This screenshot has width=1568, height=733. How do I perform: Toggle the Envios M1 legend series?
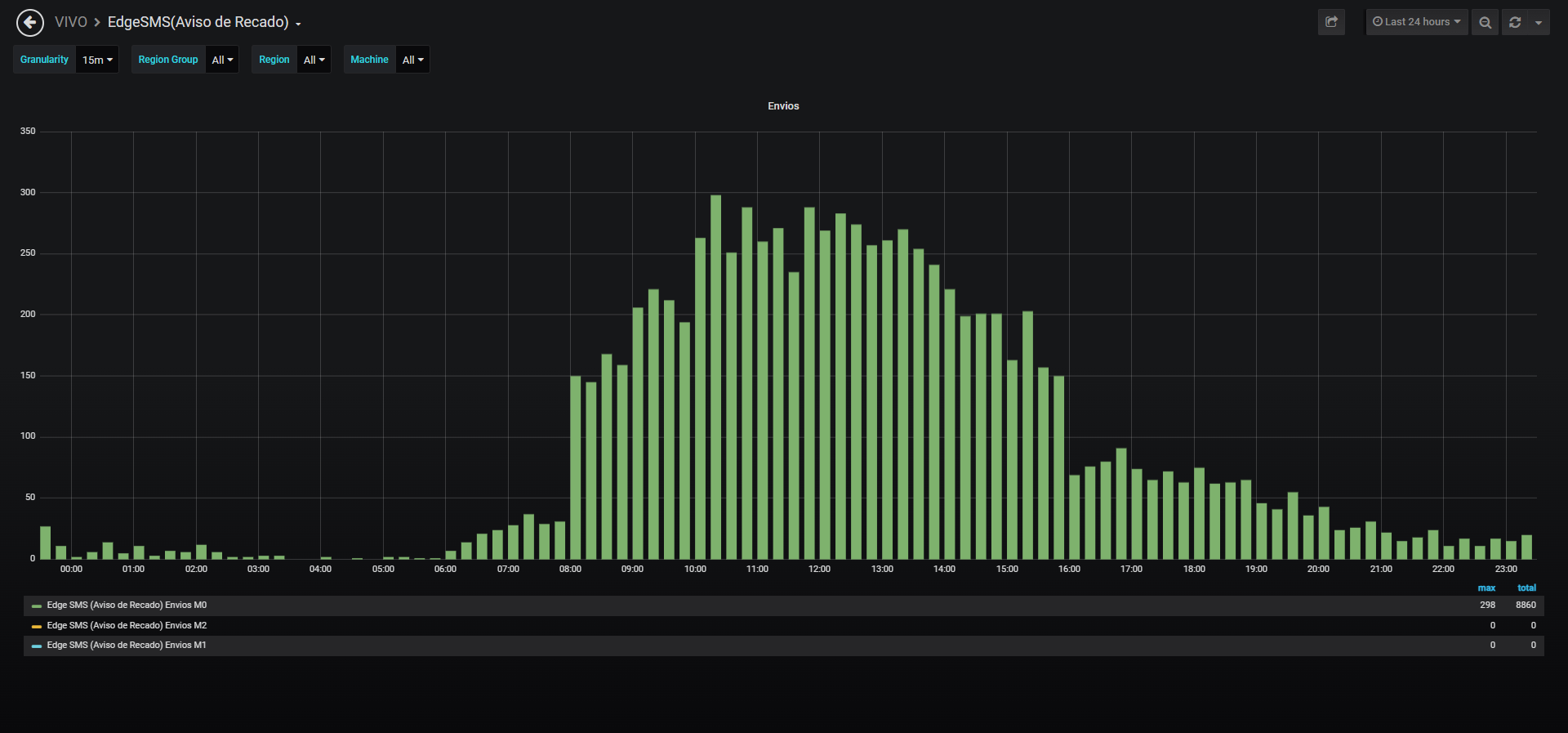[127, 646]
